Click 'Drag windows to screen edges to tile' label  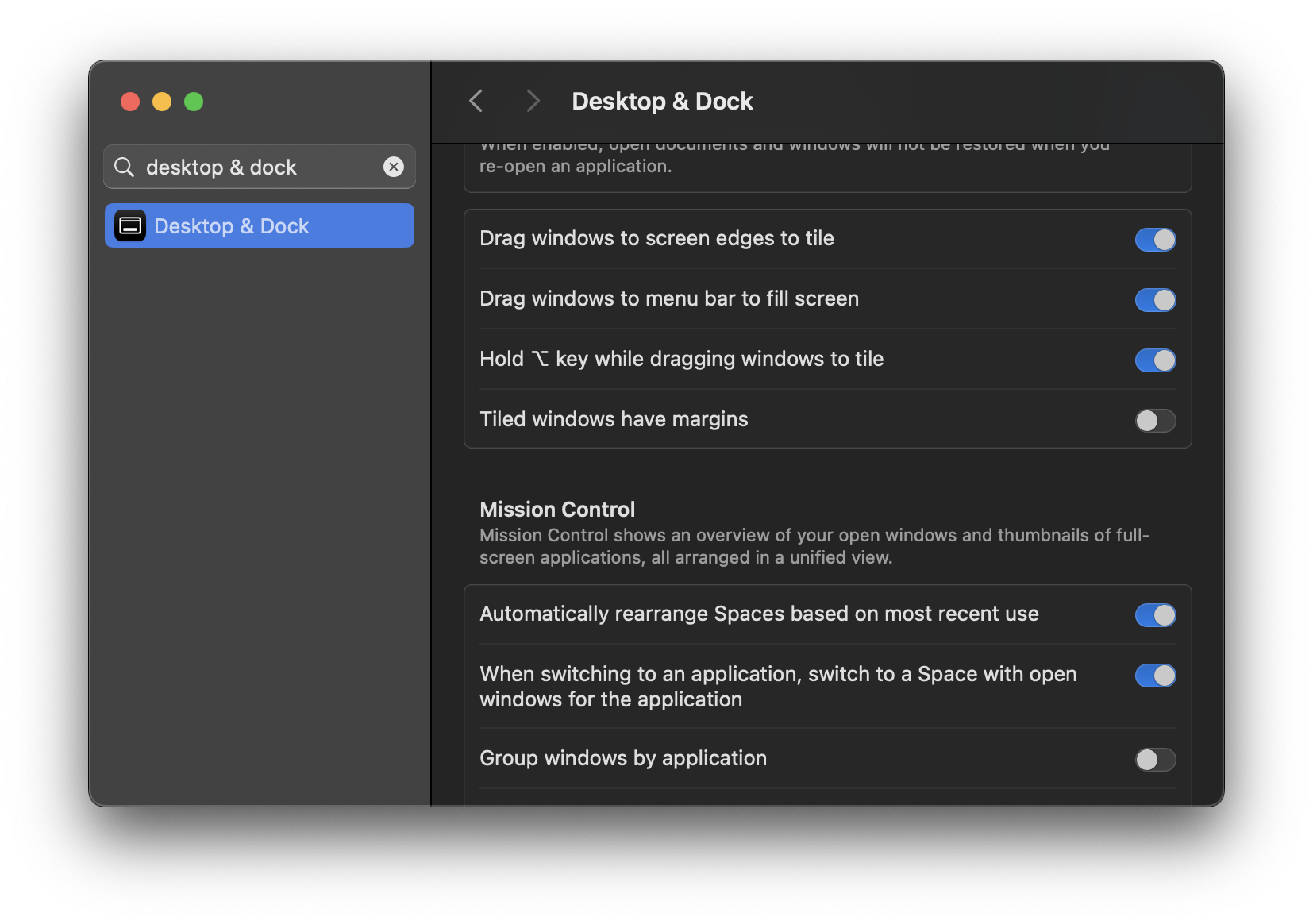tap(656, 238)
